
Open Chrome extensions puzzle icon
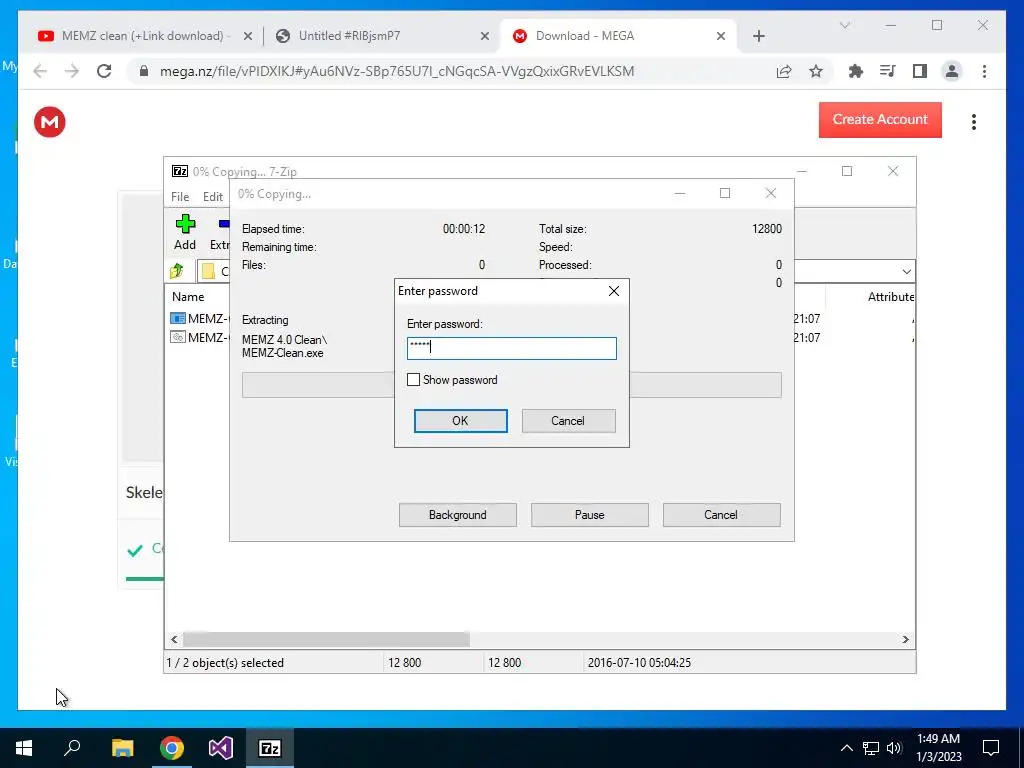tap(856, 71)
